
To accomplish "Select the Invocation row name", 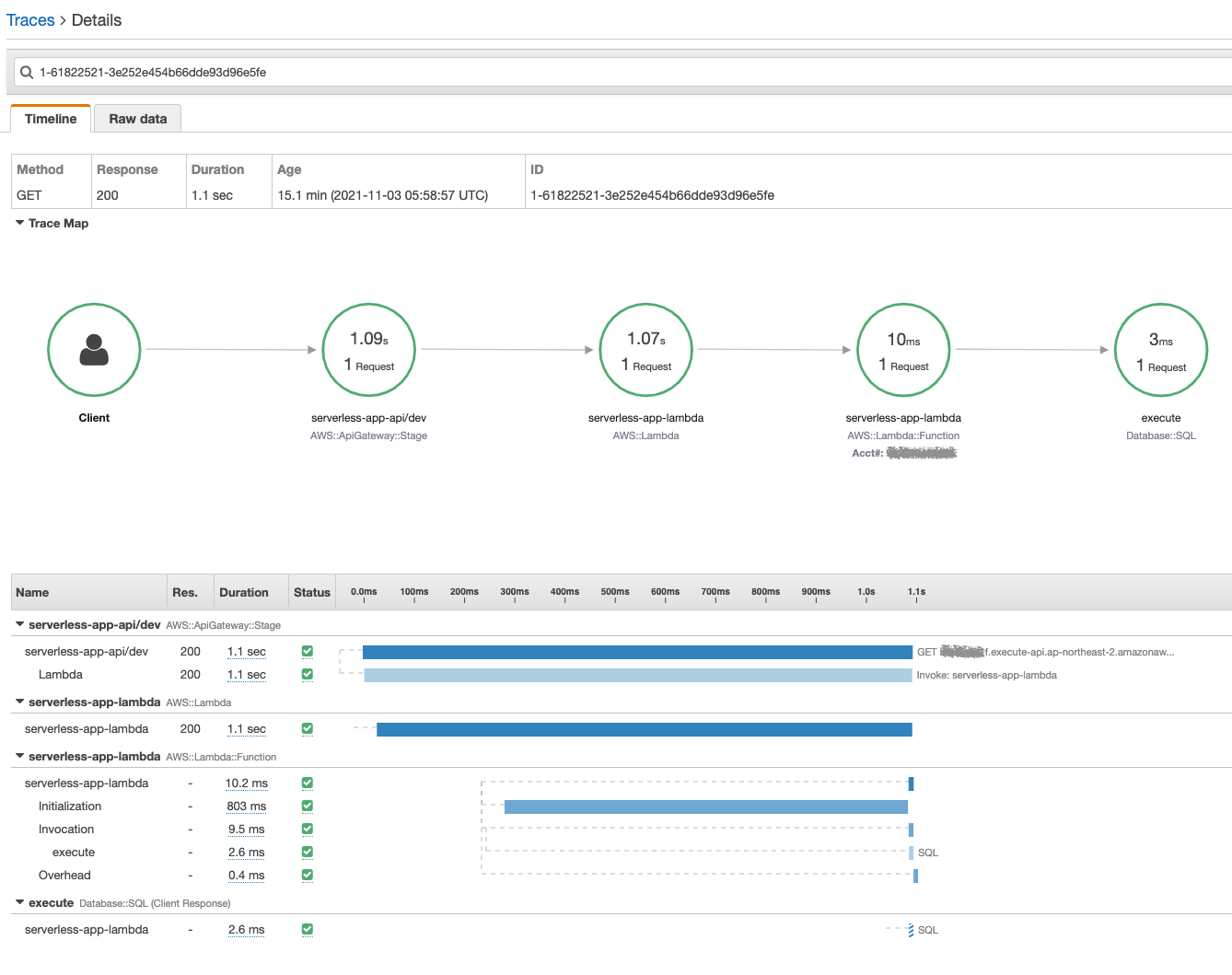I will point(66,829).
